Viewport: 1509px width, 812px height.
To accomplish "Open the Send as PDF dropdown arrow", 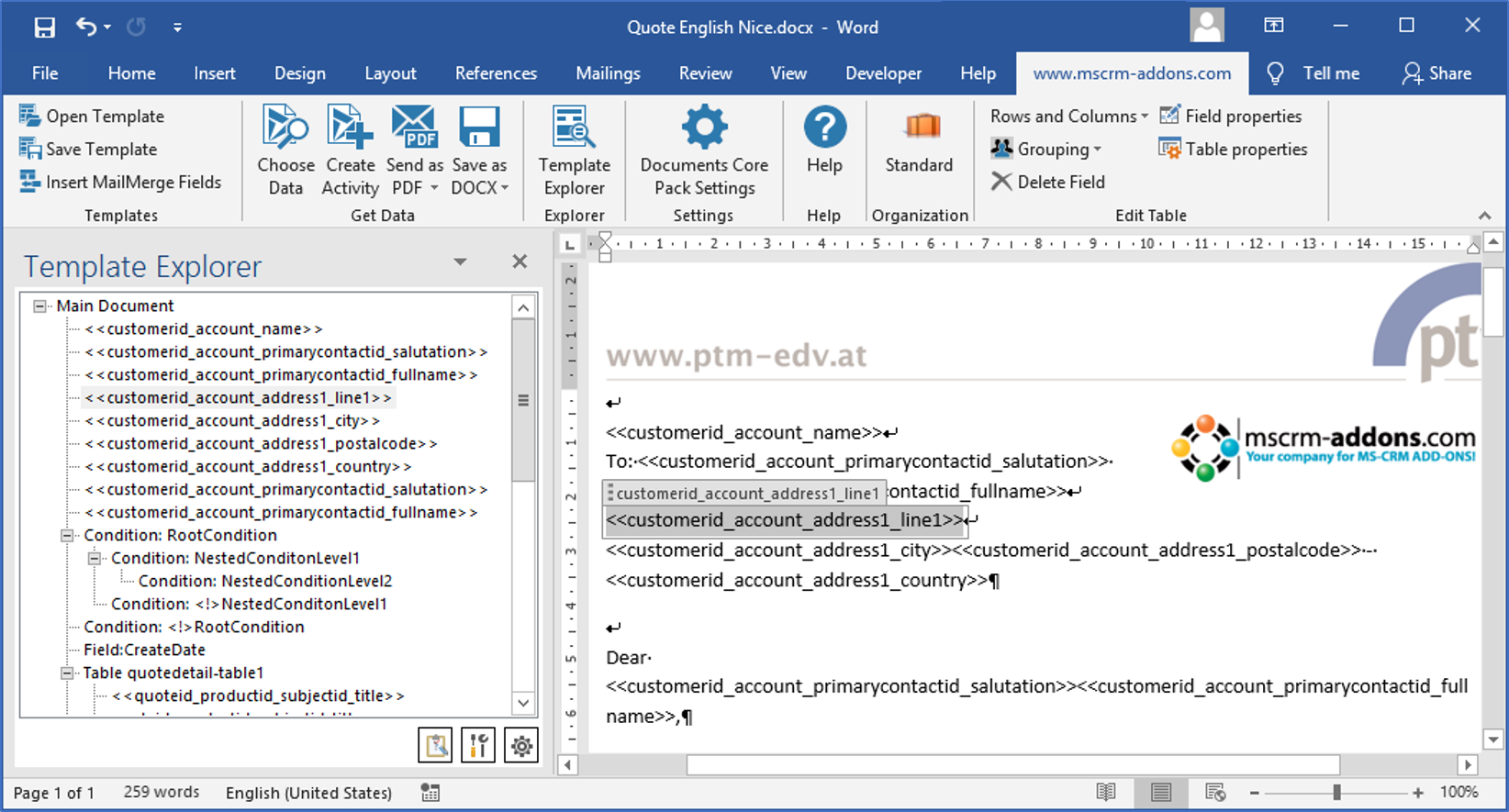I will (434, 188).
